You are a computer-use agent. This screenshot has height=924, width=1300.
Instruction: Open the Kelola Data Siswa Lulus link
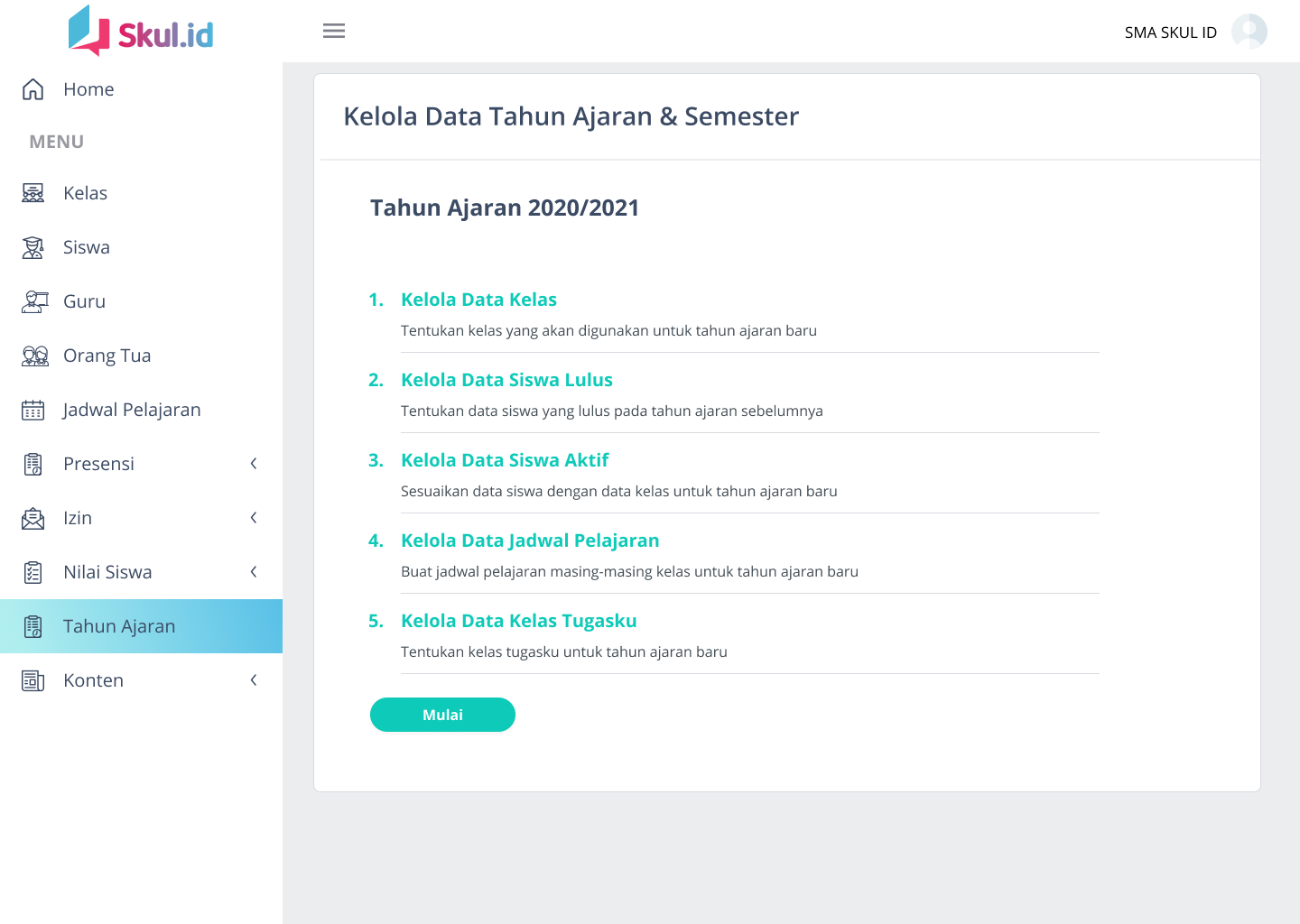tap(506, 380)
